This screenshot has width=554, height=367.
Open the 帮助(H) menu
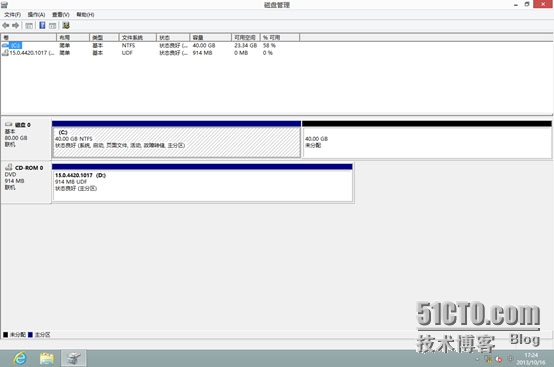(x=85, y=14)
